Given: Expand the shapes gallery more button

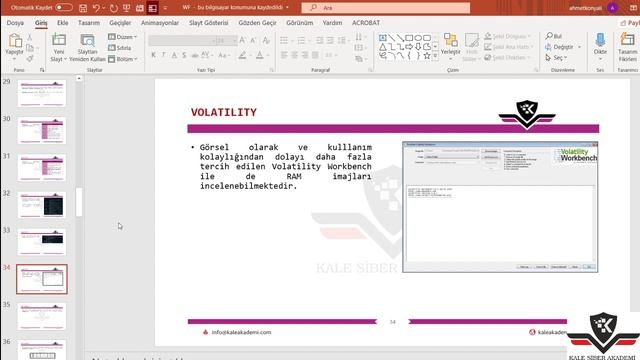Looking at the screenshot, I should (x=436, y=56).
